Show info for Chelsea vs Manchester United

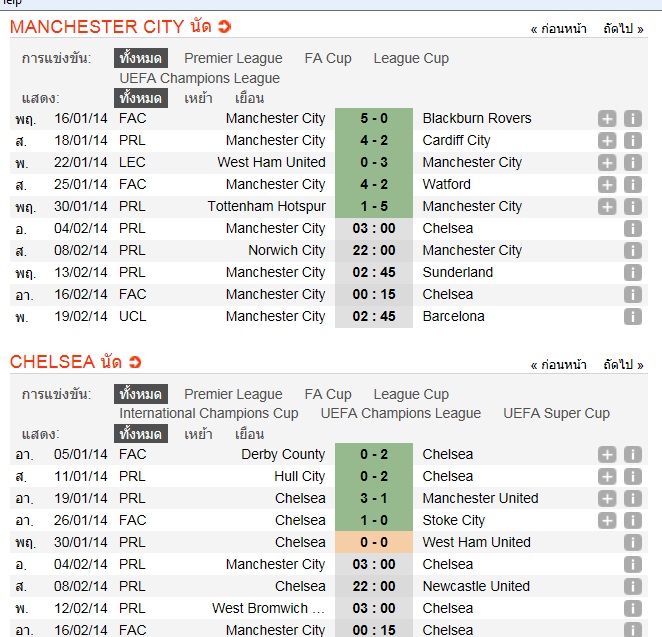click(x=632, y=499)
